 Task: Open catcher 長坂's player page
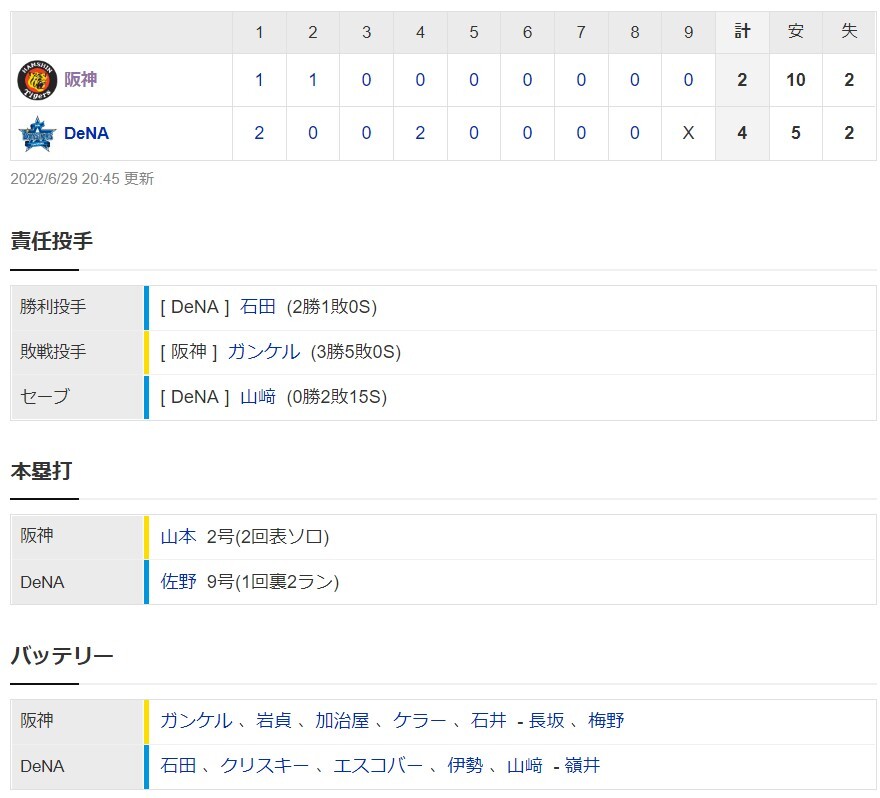click(546, 721)
